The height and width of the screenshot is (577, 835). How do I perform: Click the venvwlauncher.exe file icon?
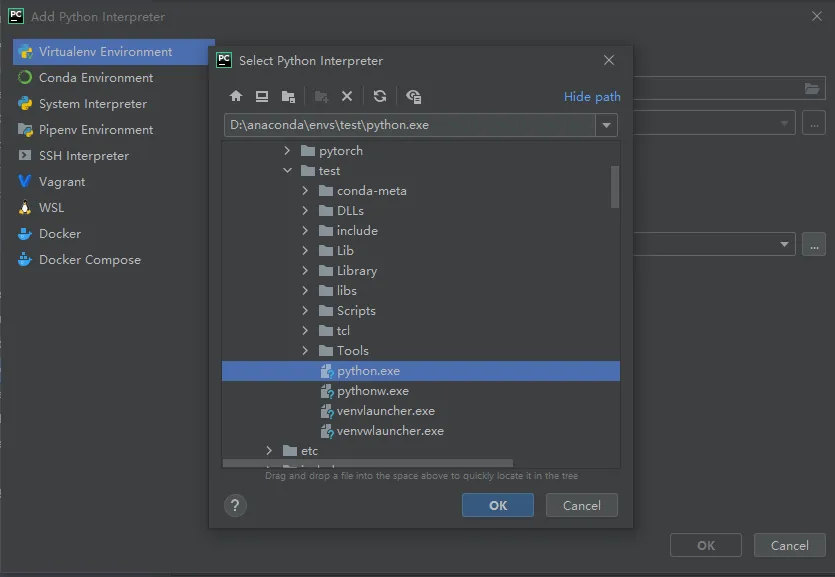(x=327, y=431)
